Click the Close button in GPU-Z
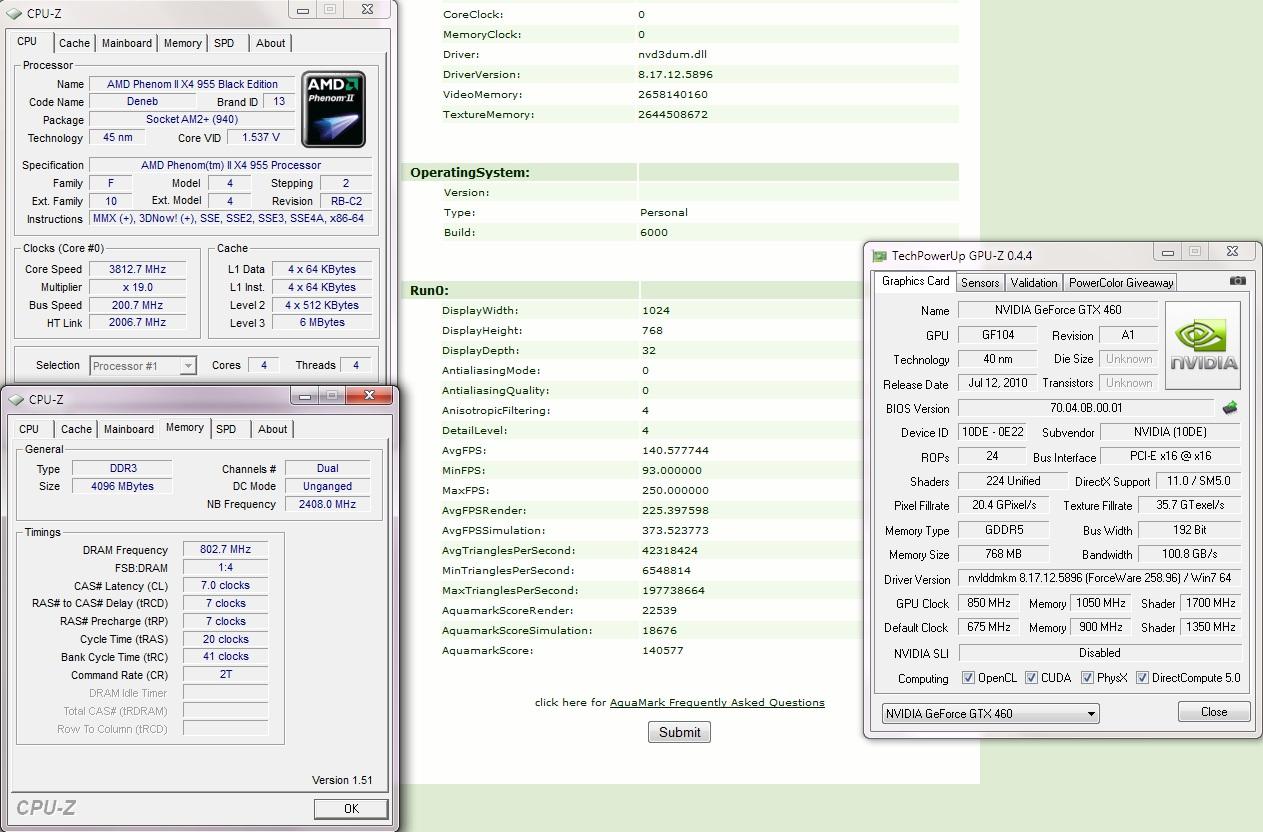Viewport: 1263px width, 832px height. tap(1214, 712)
